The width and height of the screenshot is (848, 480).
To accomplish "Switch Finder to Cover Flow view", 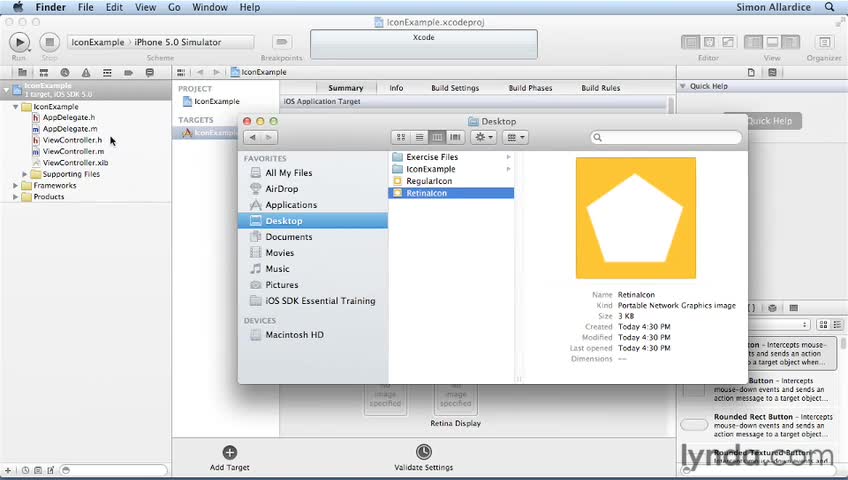I will click(455, 137).
